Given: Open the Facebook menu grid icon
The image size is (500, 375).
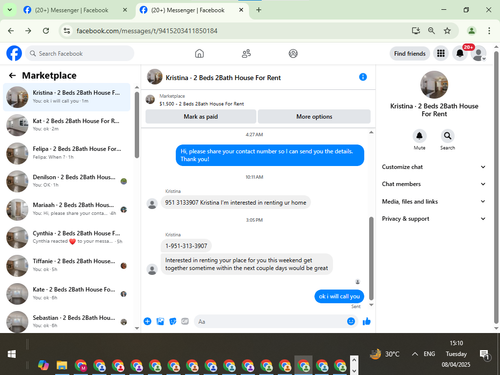Looking at the screenshot, I should click(441, 53).
